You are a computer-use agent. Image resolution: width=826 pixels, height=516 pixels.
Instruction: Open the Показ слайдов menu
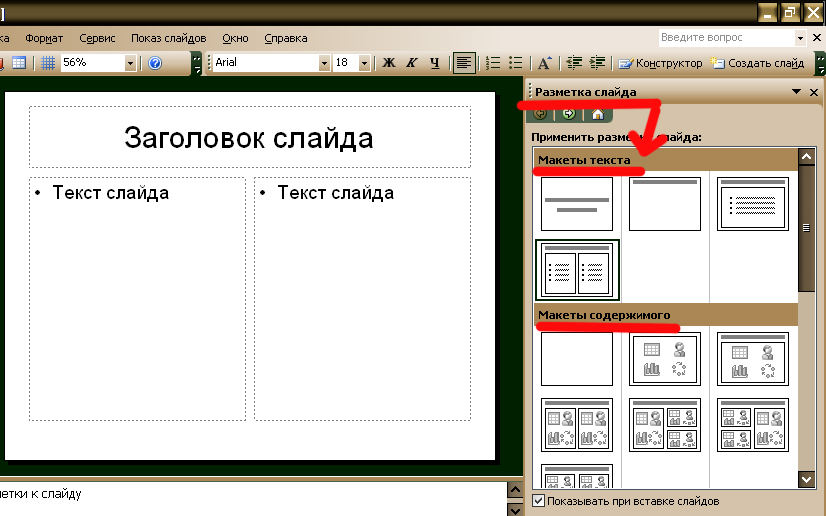click(x=168, y=38)
